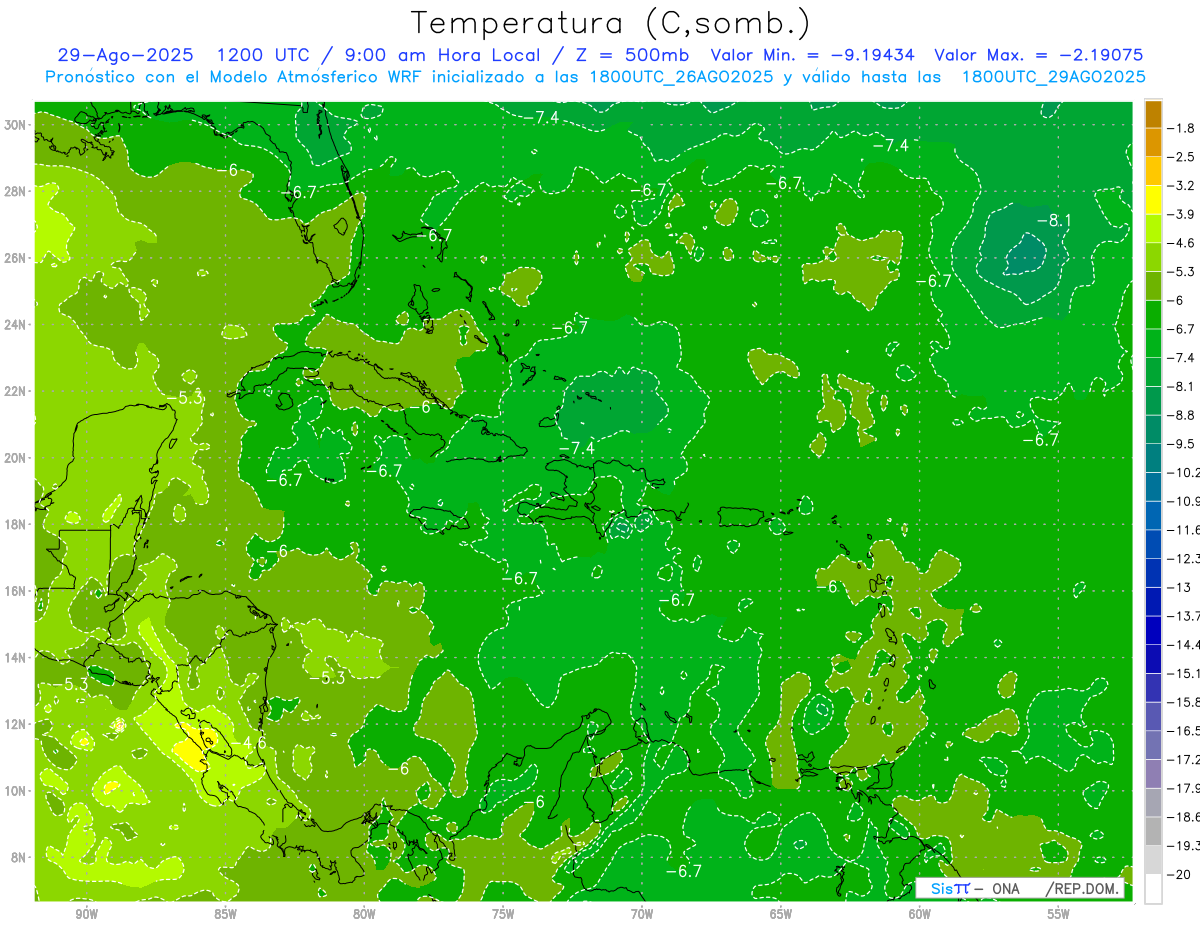Select the date text "29-Ago-2025"
The width and height of the screenshot is (1200, 927).
point(125,55)
